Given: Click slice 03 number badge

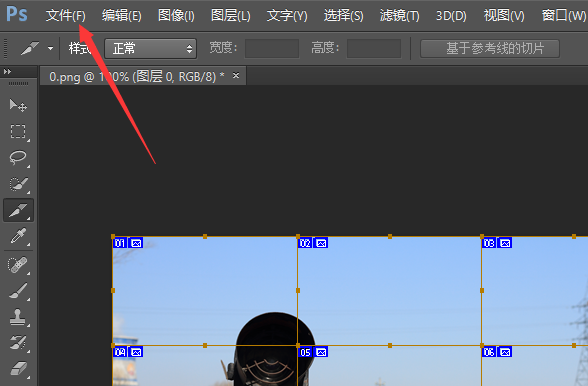Looking at the screenshot, I should coord(489,243).
